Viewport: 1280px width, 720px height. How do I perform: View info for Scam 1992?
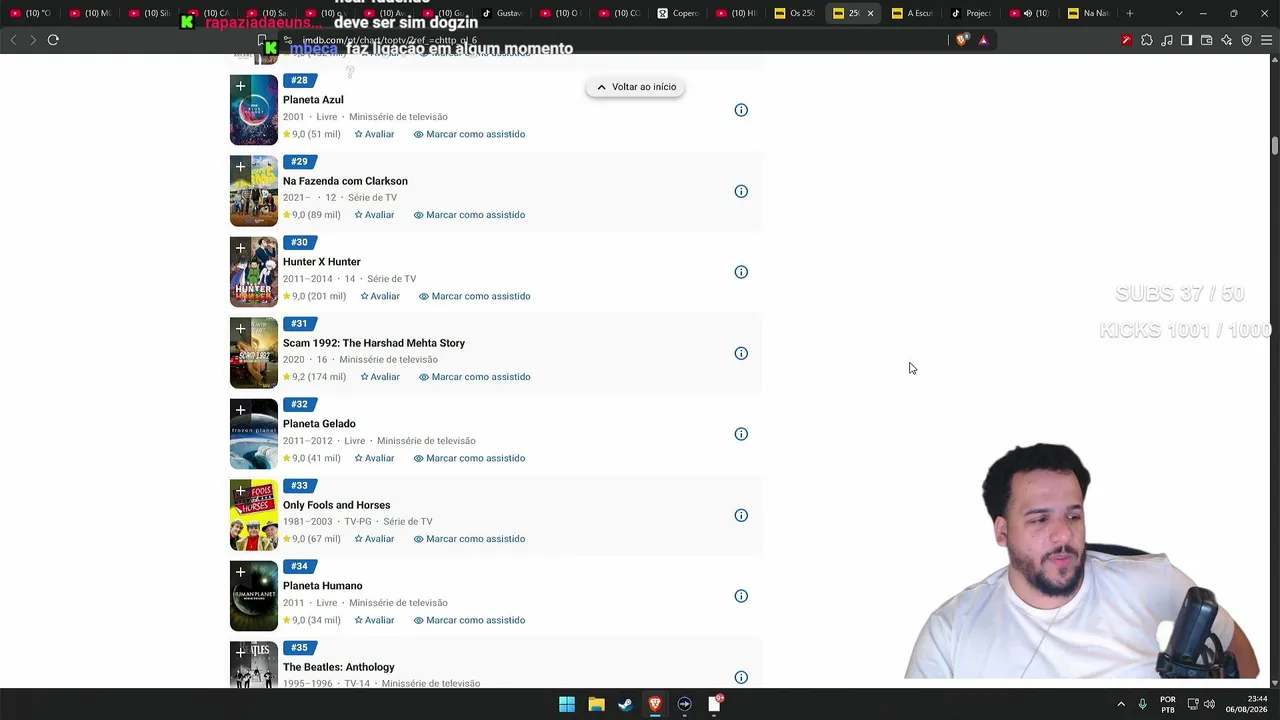741,353
